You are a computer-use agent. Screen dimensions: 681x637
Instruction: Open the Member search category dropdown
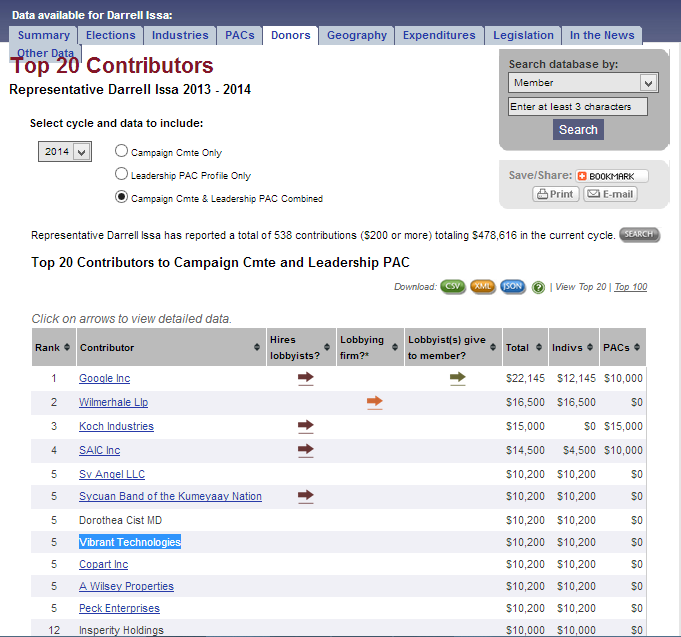tap(582, 83)
